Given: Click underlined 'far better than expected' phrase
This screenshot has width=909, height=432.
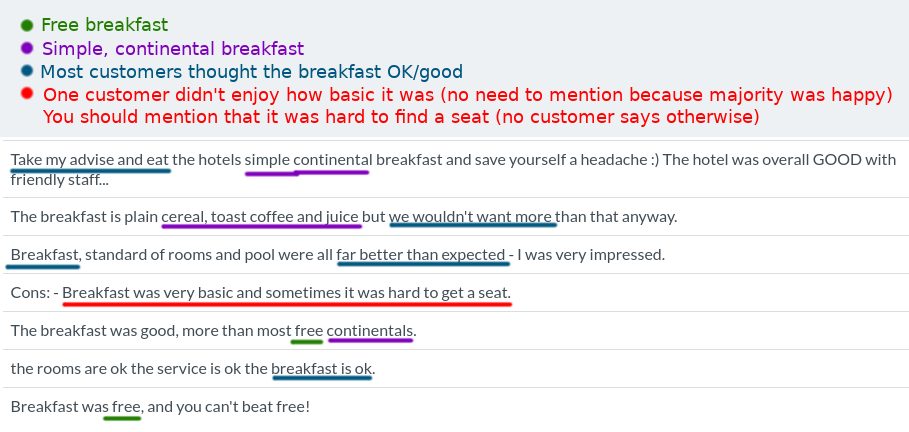Looking at the screenshot, I should point(421,255).
